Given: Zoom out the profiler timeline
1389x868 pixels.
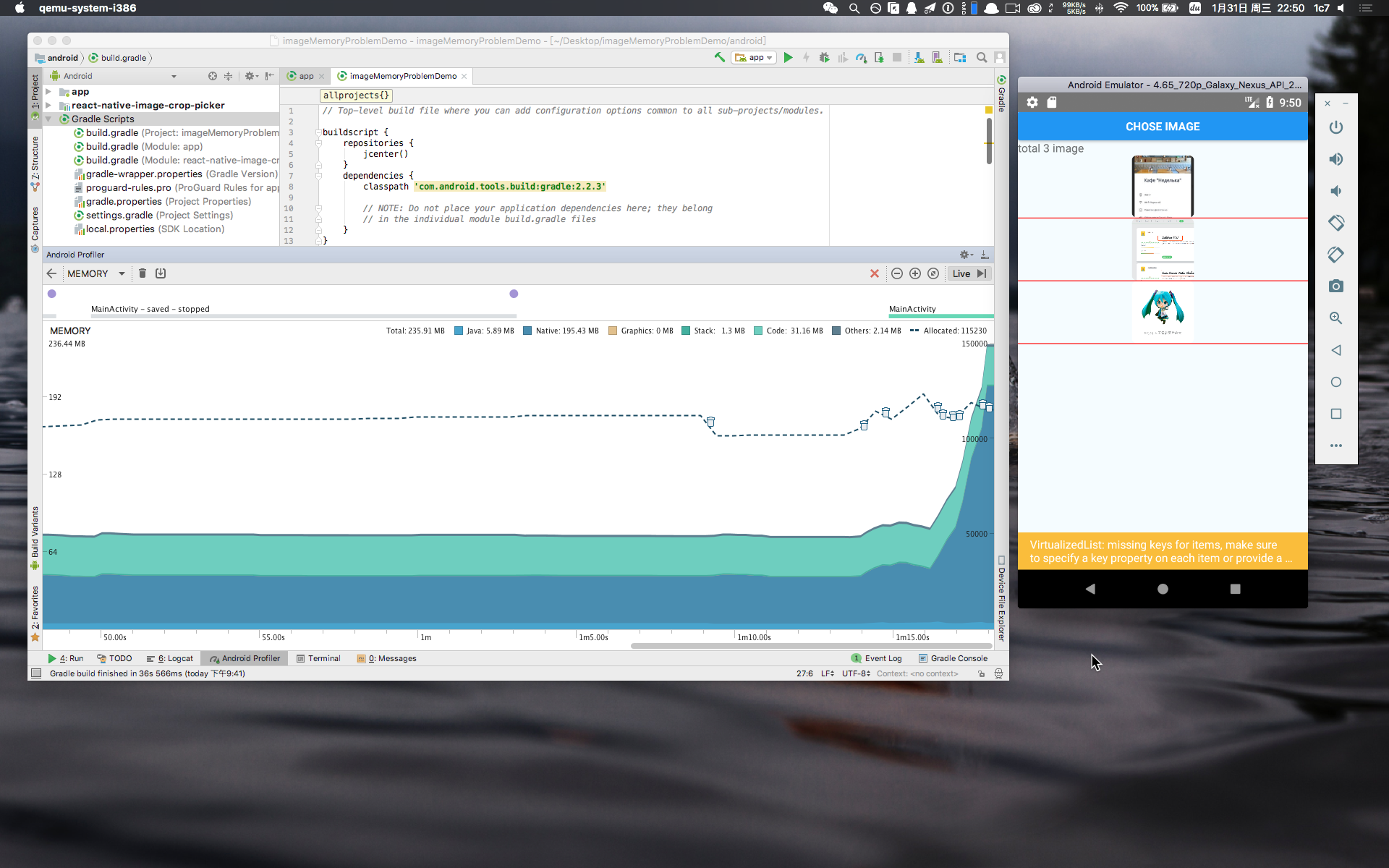Looking at the screenshot, I should coord(897,273).
